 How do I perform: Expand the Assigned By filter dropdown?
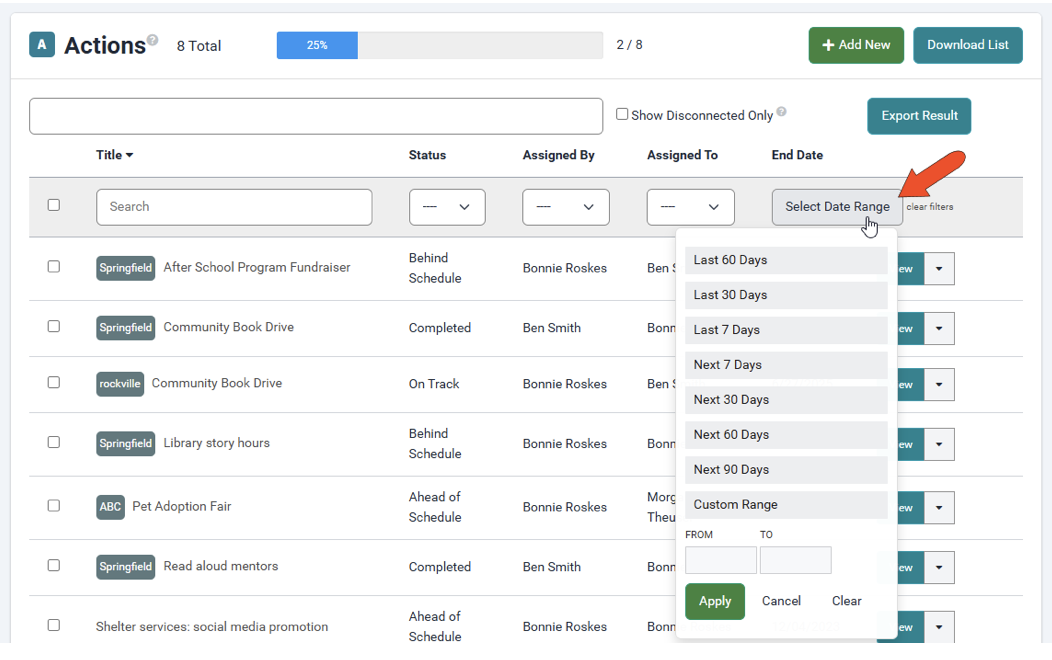pyautogui.click(x=566, y=207)
